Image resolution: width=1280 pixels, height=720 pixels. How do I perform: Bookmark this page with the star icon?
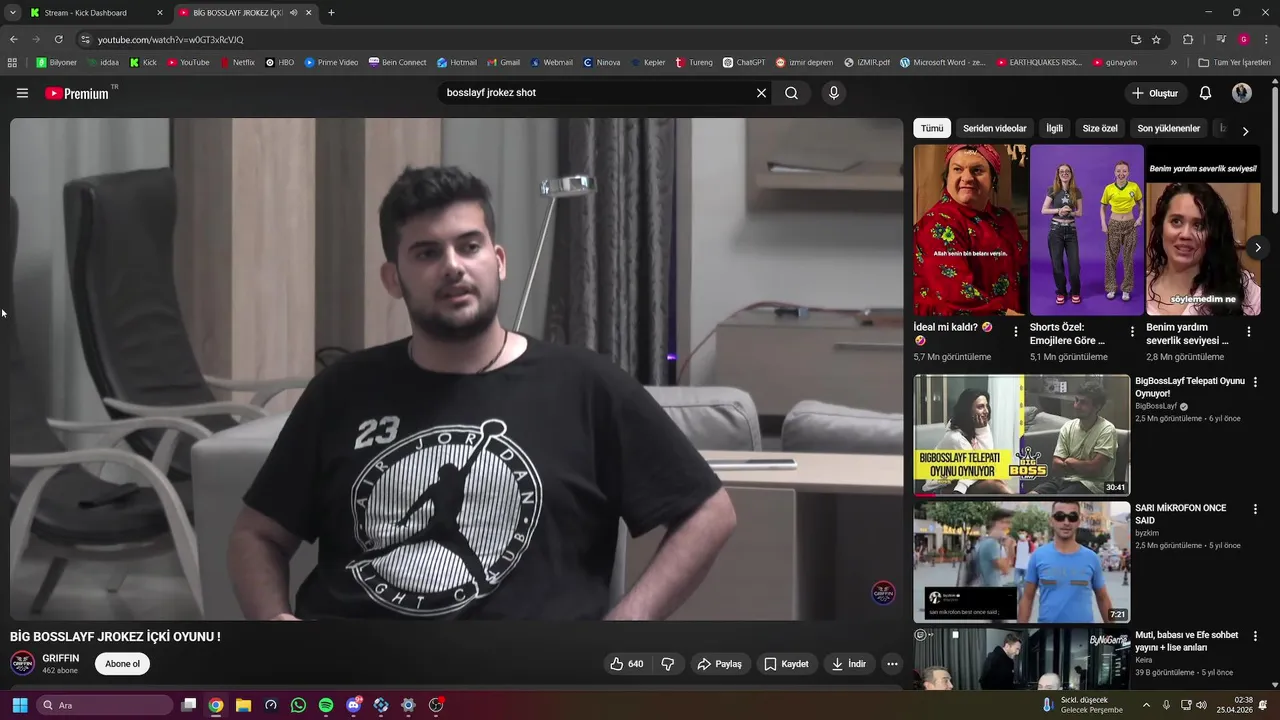1156,39
